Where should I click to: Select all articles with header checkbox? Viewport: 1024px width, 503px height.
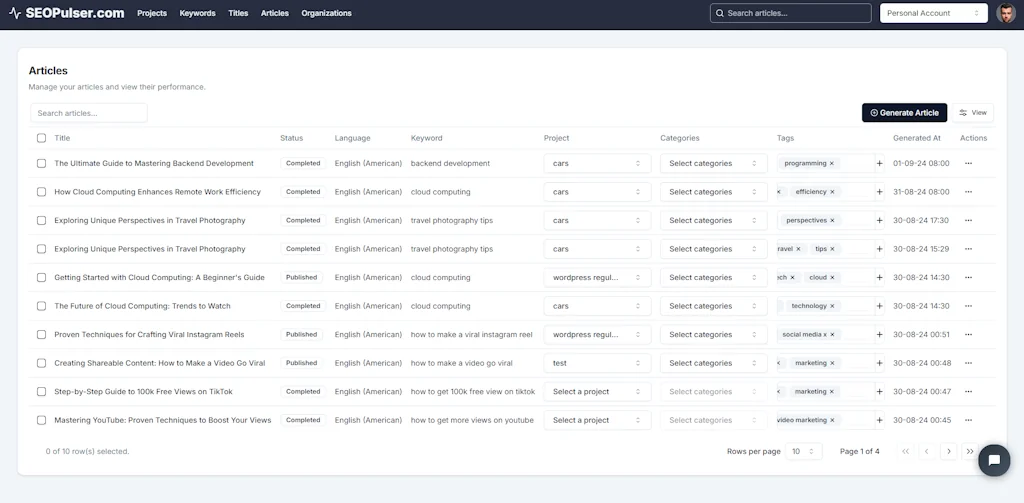tap(41, 138)
